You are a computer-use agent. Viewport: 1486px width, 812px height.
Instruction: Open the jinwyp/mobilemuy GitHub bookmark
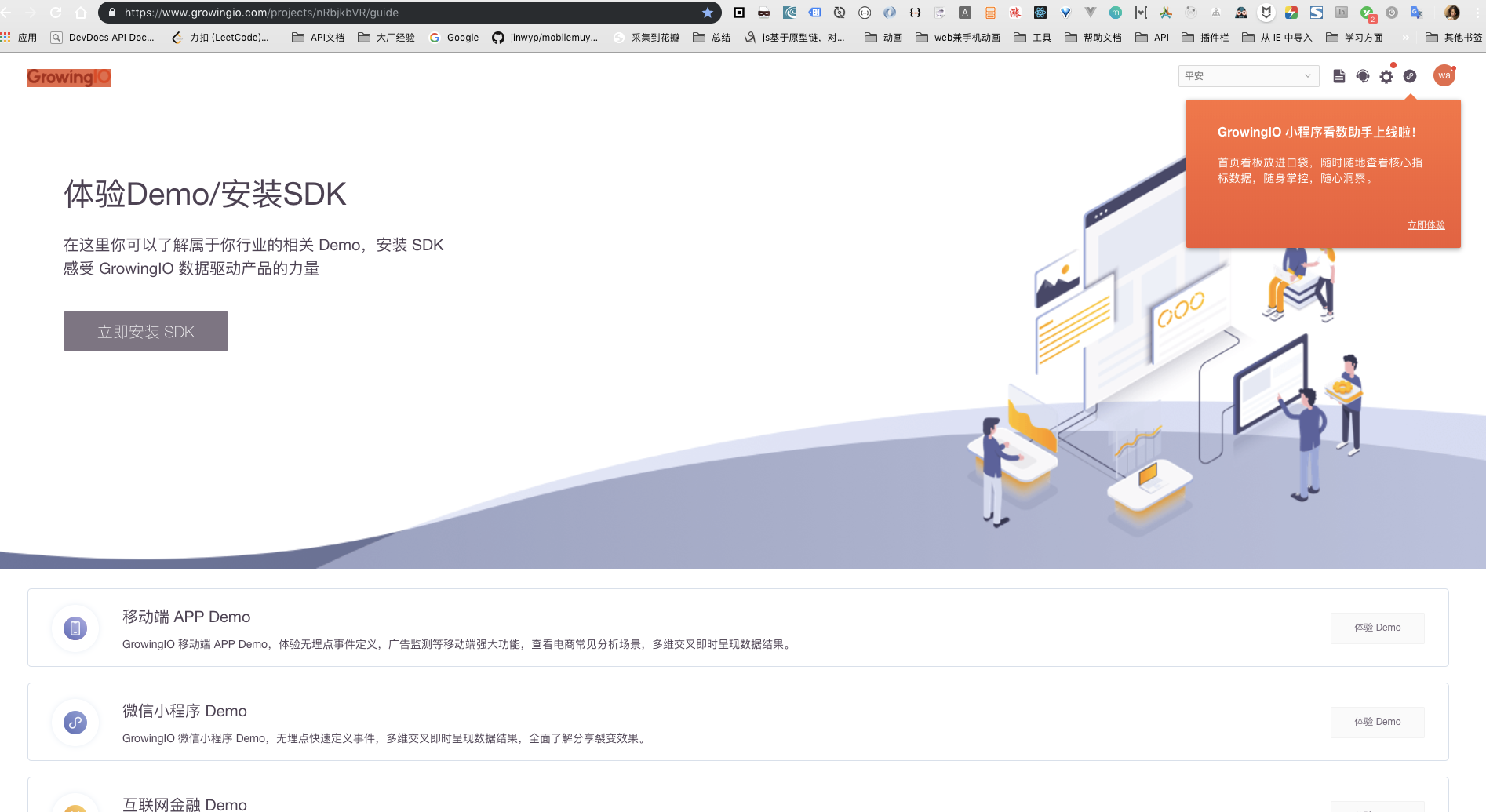point(545,38)
